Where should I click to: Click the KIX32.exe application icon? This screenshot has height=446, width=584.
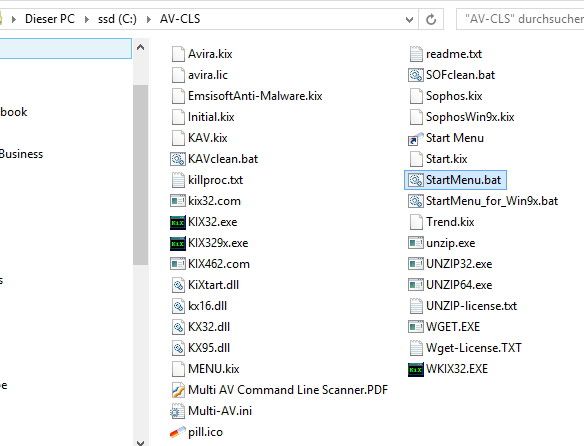pyautogui.click(x=178, y=222)
